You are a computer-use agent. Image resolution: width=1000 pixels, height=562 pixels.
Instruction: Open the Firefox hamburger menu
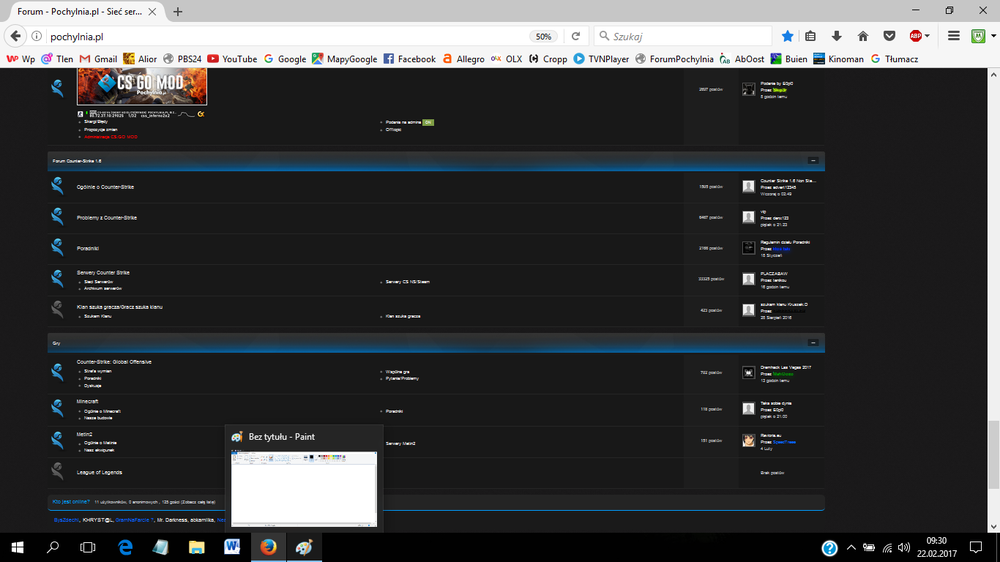954,36
